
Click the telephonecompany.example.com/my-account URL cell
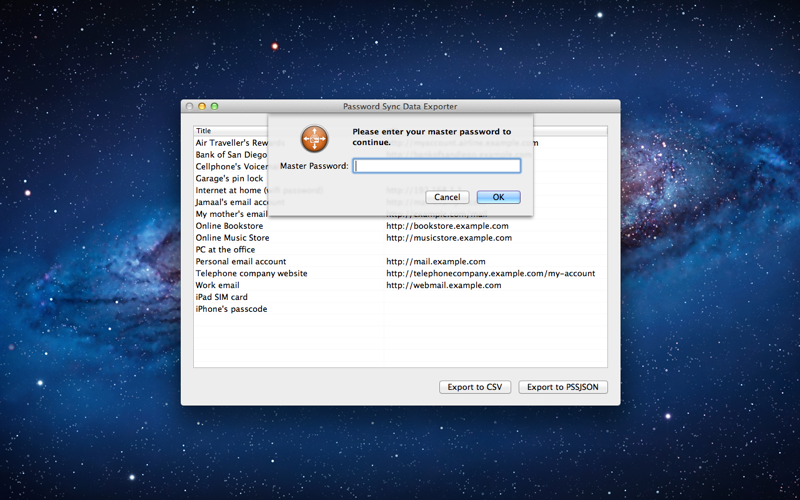tap(490, 273)
